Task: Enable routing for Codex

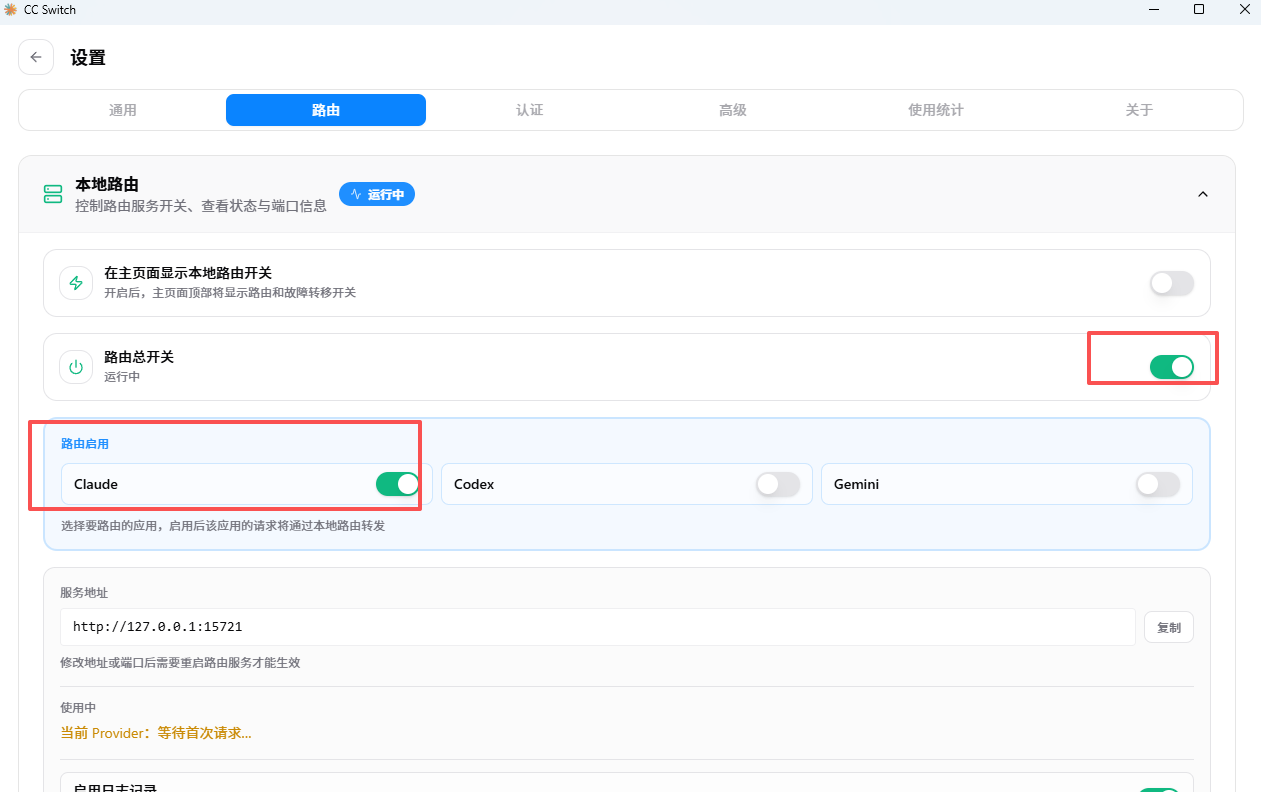Action: (x=778, y=484)
